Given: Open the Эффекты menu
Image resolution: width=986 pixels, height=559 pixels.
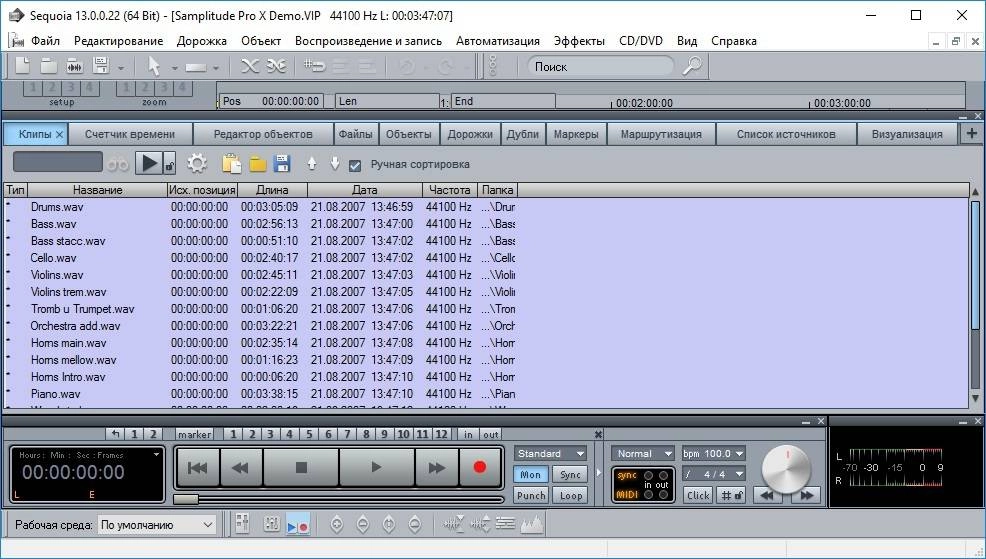Looking at the screenshot, I should [579, 41].
